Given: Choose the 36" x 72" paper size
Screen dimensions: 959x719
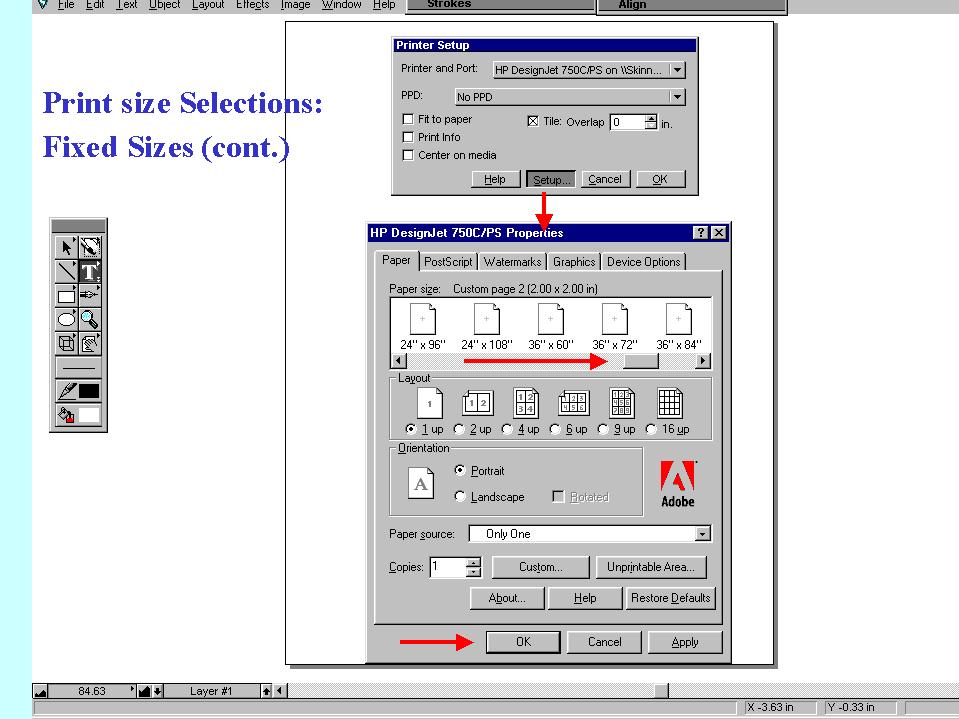Looking at the screenshot, I should tap(615, 326).
